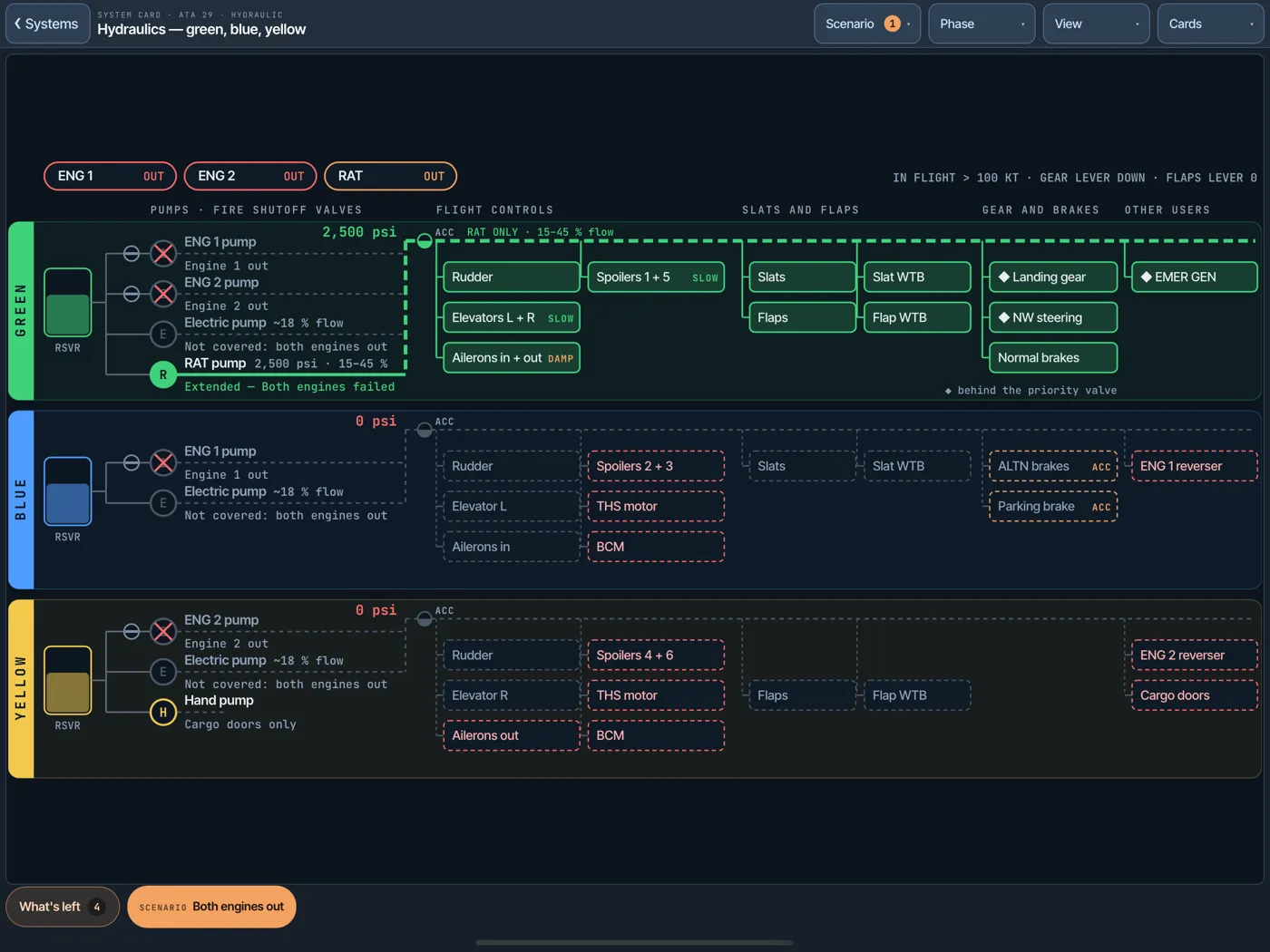Click the NW steering box
1270x952 pixels.
point(1052,317)
